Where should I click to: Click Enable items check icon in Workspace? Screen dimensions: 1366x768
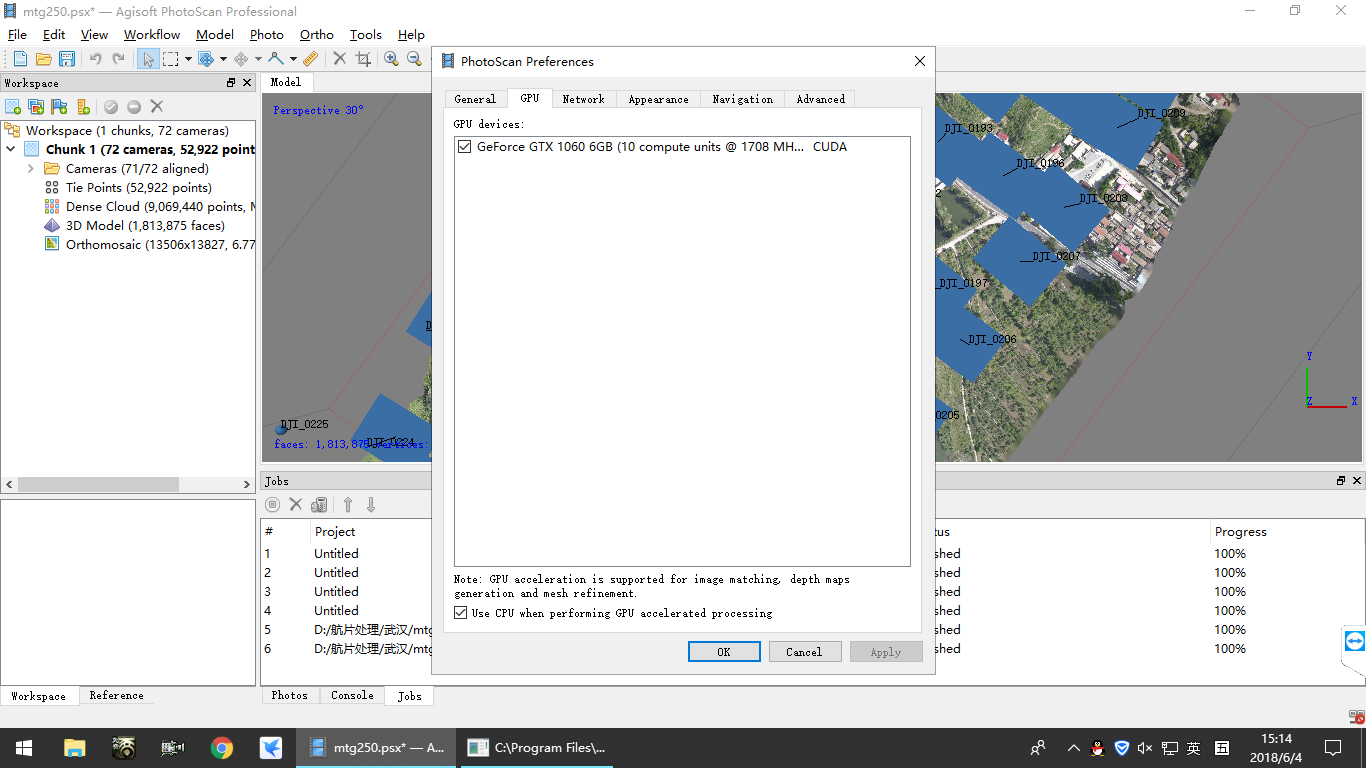pyautogui.click(x=111, y=106)
